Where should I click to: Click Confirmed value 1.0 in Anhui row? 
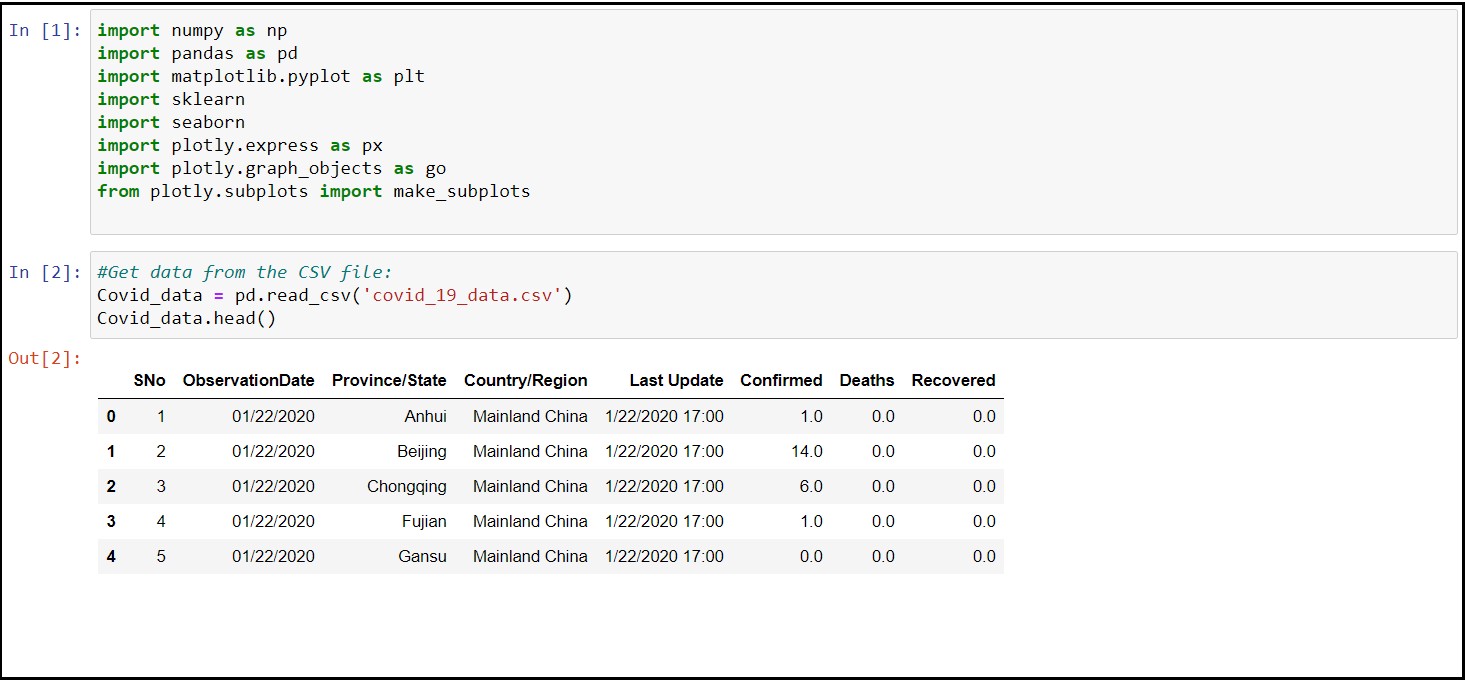(811, 416)
